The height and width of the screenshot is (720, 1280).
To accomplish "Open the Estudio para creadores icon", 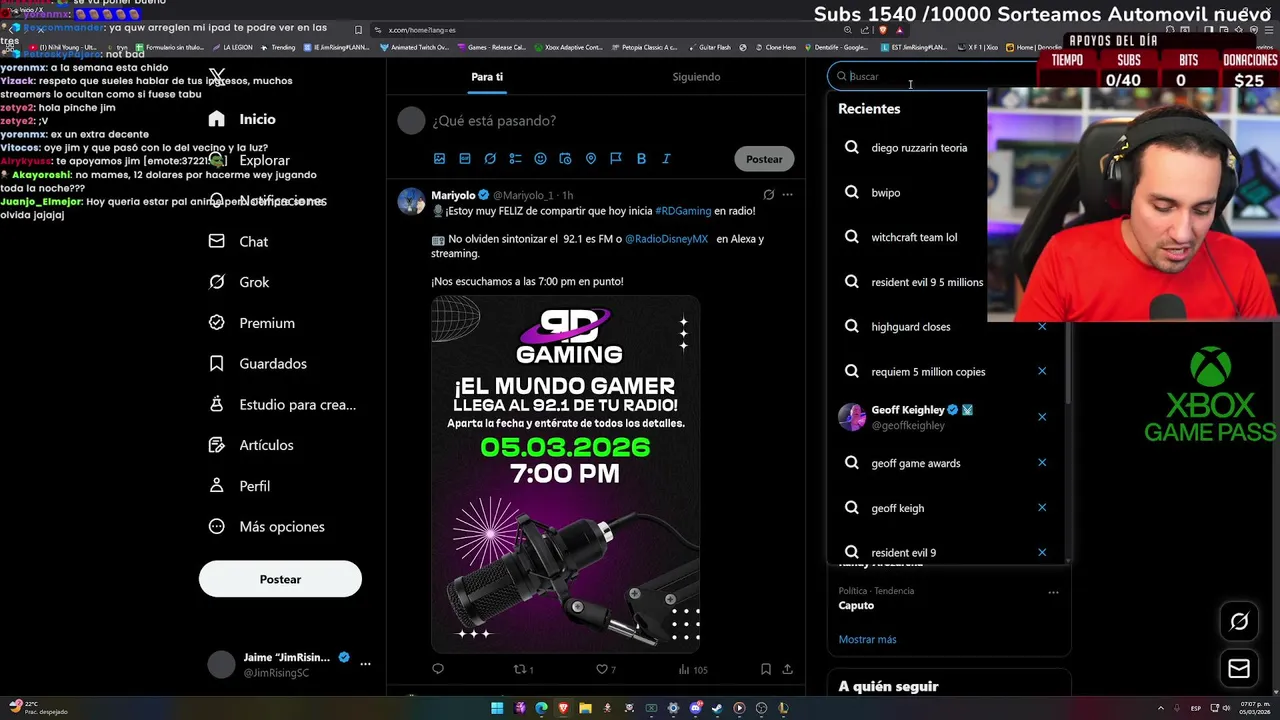I will 216,404.
